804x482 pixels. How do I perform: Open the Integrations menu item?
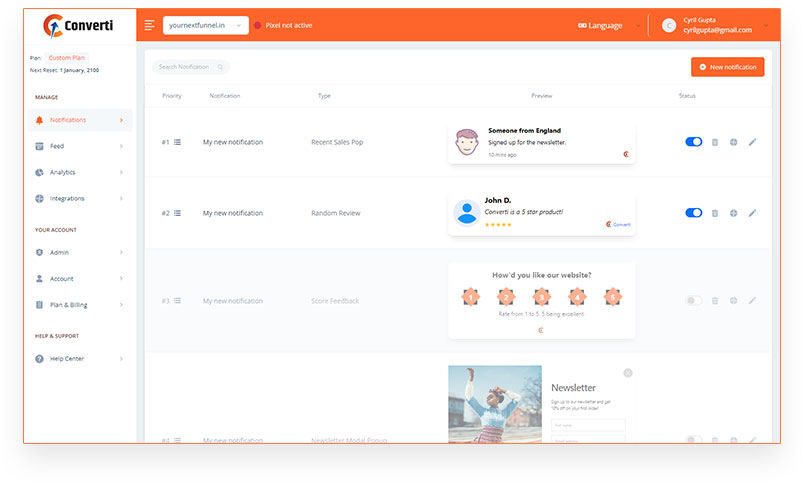pyautogui.click(x=80, y=198)
